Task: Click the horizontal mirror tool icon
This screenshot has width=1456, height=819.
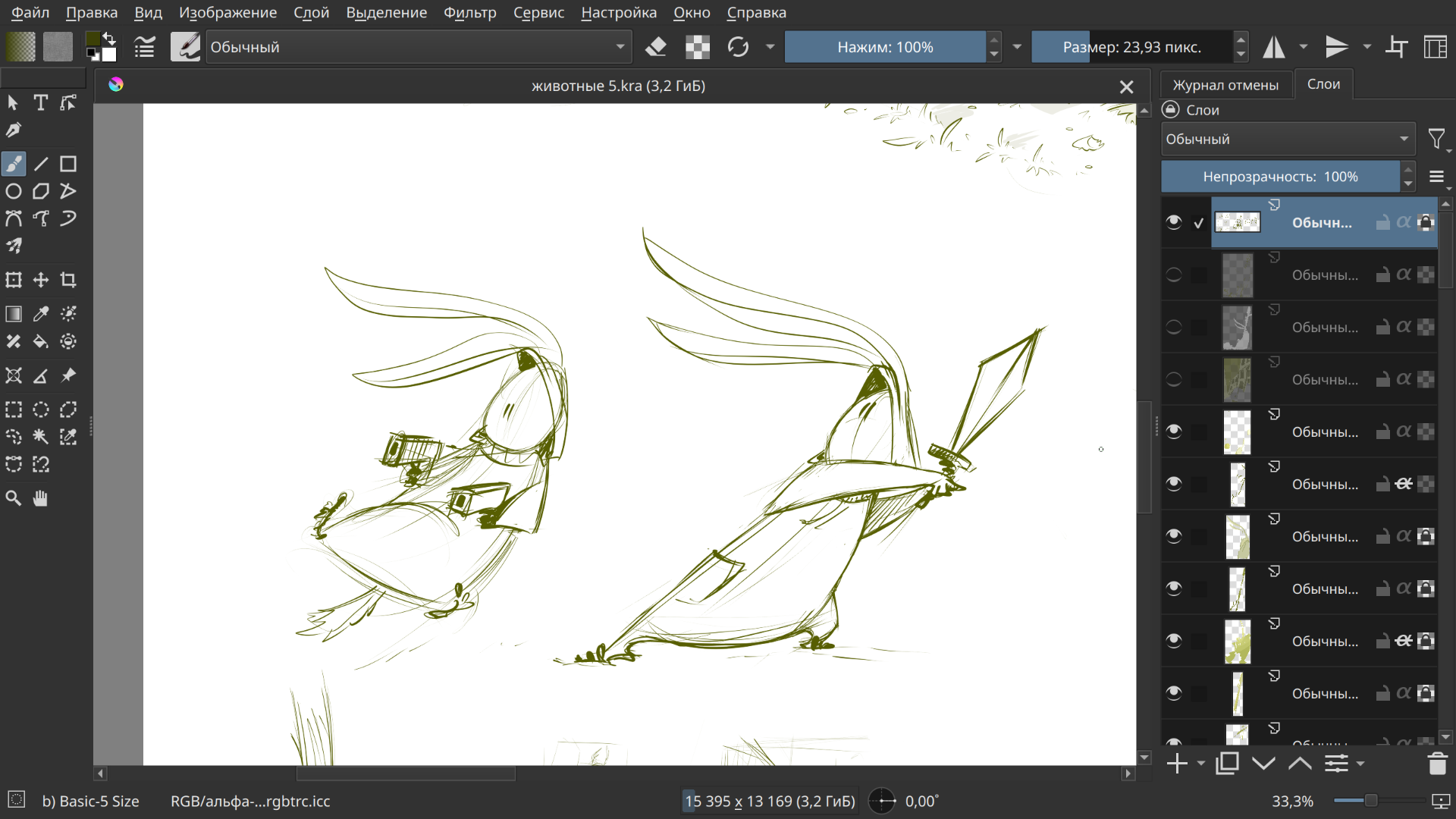Action: [1274, 47]
